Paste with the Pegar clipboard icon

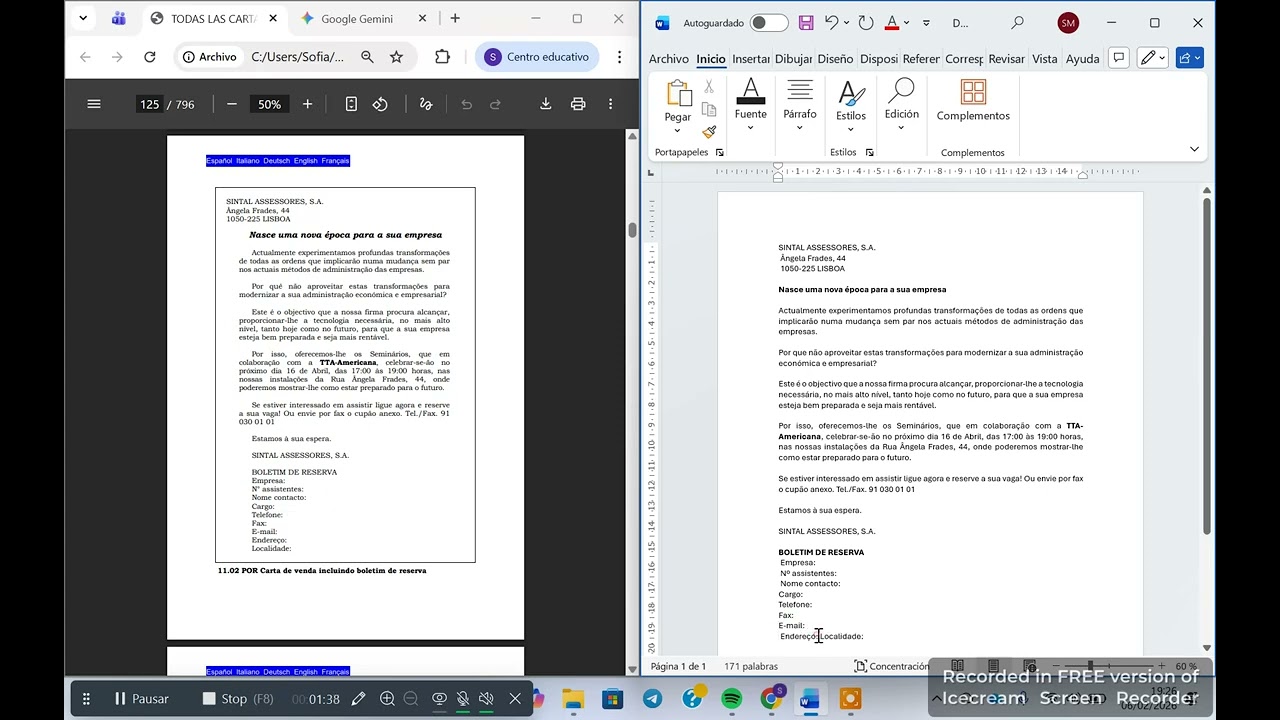coord(678,92)
